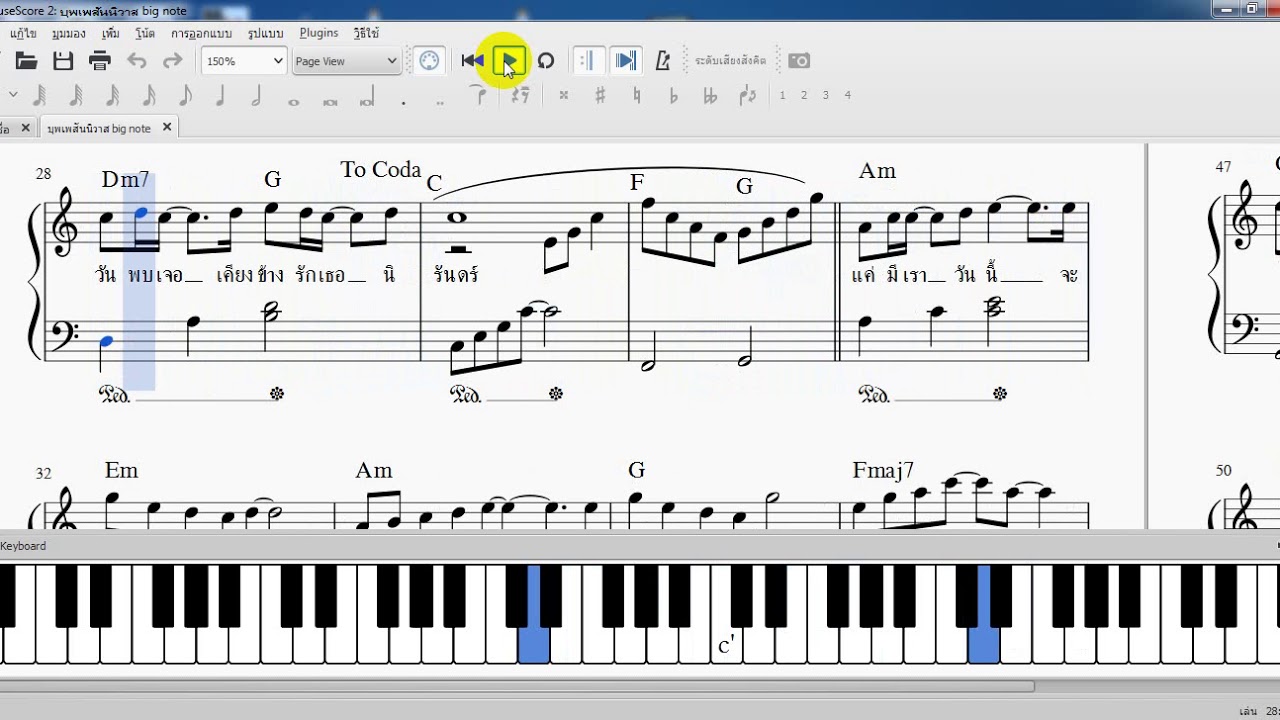This screenshot has width=1280, height=720.
Task: Click the keyboard panel horizontal scrollbar
Action: (517, 686)
